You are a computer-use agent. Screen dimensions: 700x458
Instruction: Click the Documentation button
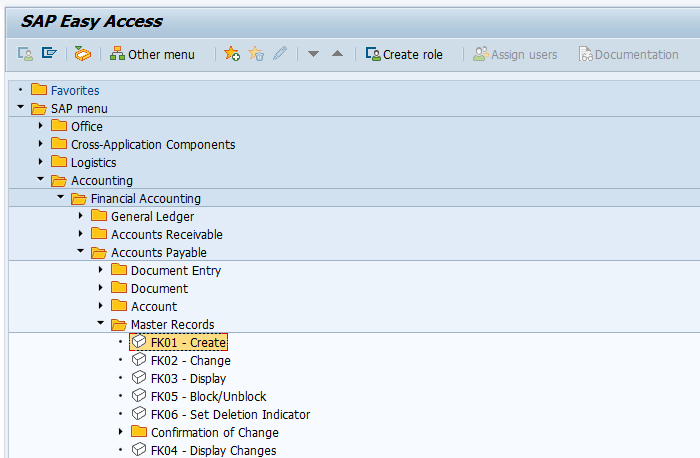coord(629,54)
